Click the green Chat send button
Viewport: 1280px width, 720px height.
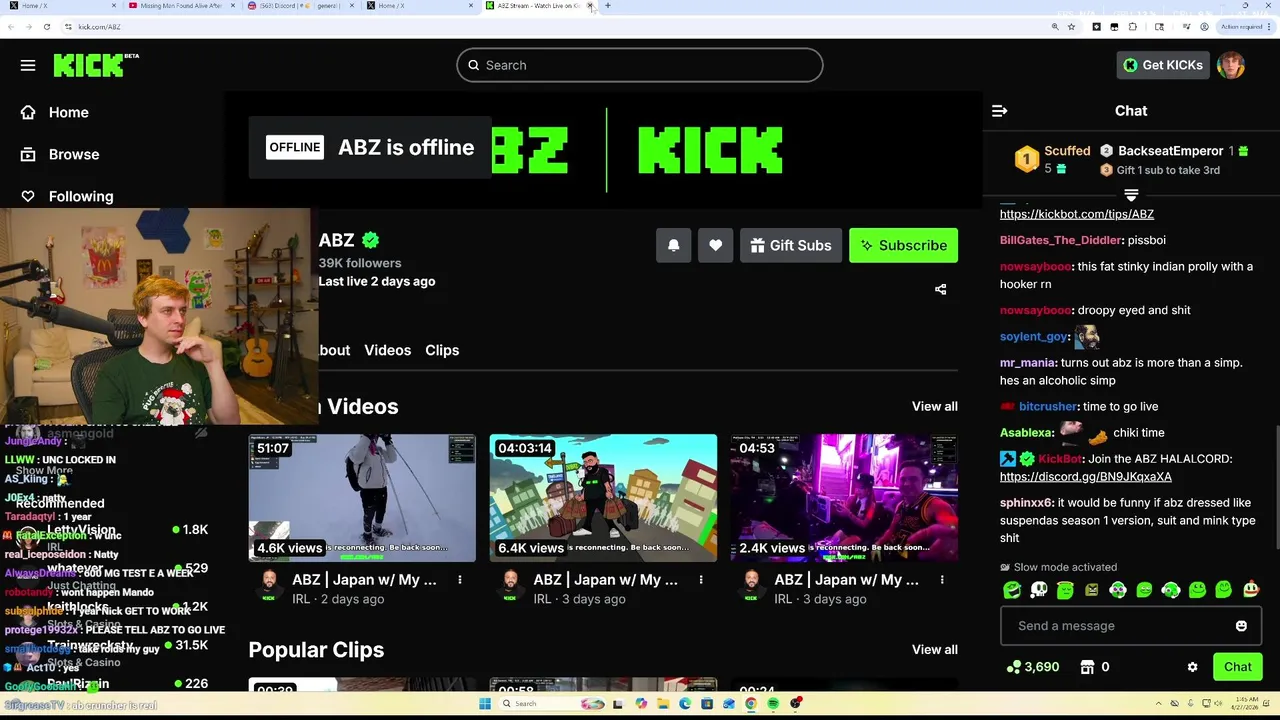click(1237, 667)
